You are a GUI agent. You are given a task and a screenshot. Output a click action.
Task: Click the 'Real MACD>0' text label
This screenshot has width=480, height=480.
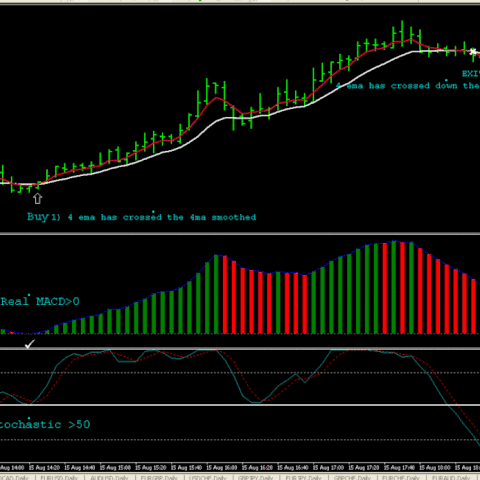pos(40,301)
